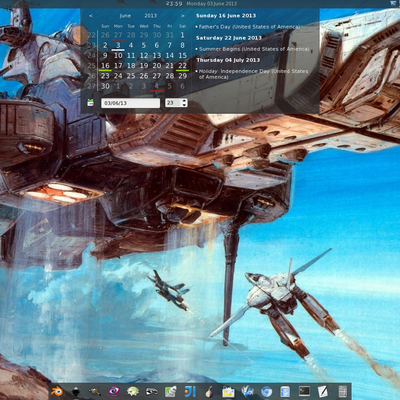Increase week number with spinner up arrow
The image size is (400, 400).
184,101
